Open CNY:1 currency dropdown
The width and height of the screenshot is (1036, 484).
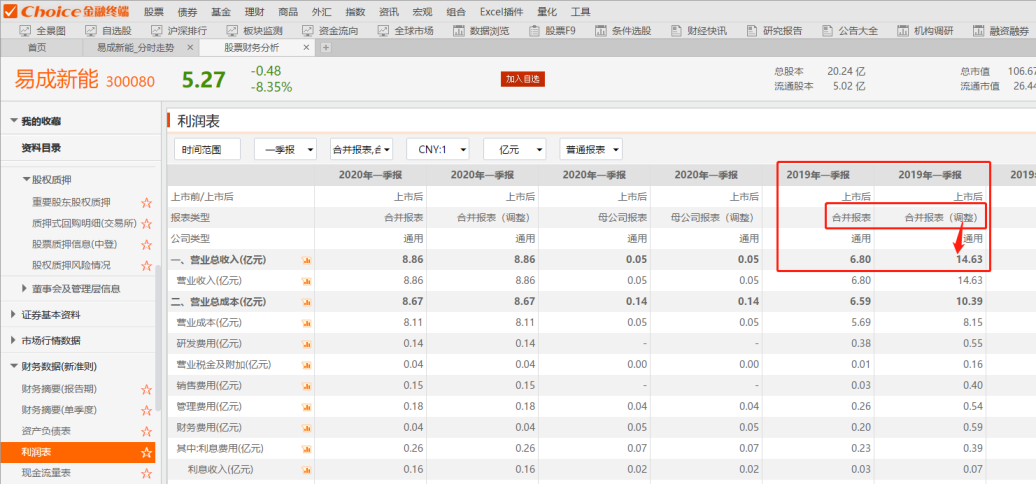[438, 150]
